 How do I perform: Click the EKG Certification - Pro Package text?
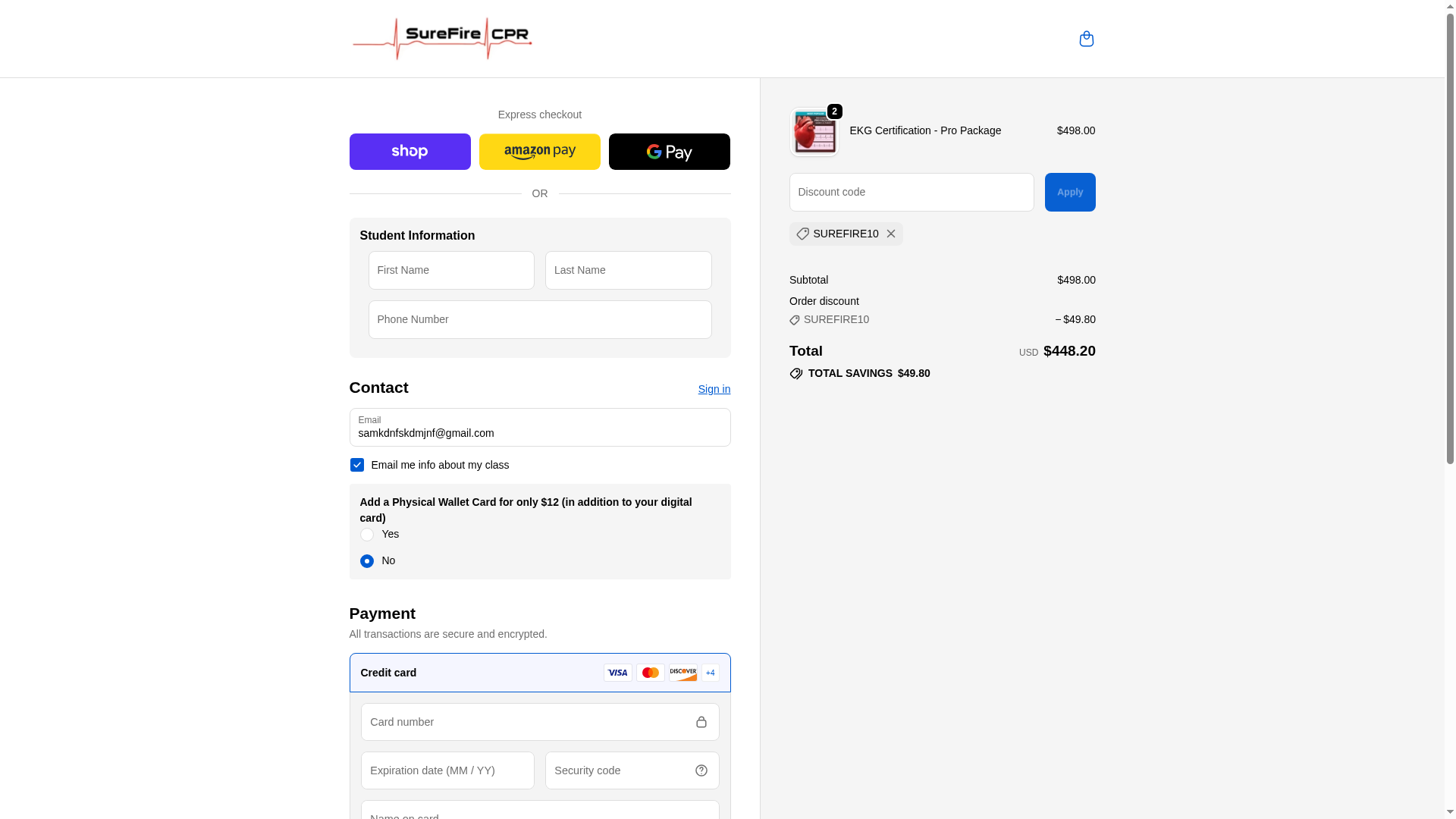[x=925, y=130]
